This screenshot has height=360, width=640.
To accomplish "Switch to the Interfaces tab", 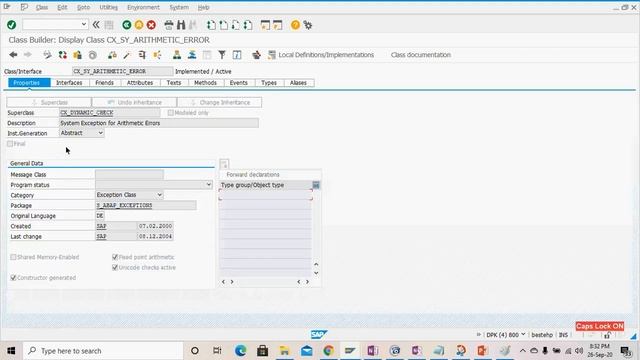I will (69, 83).
